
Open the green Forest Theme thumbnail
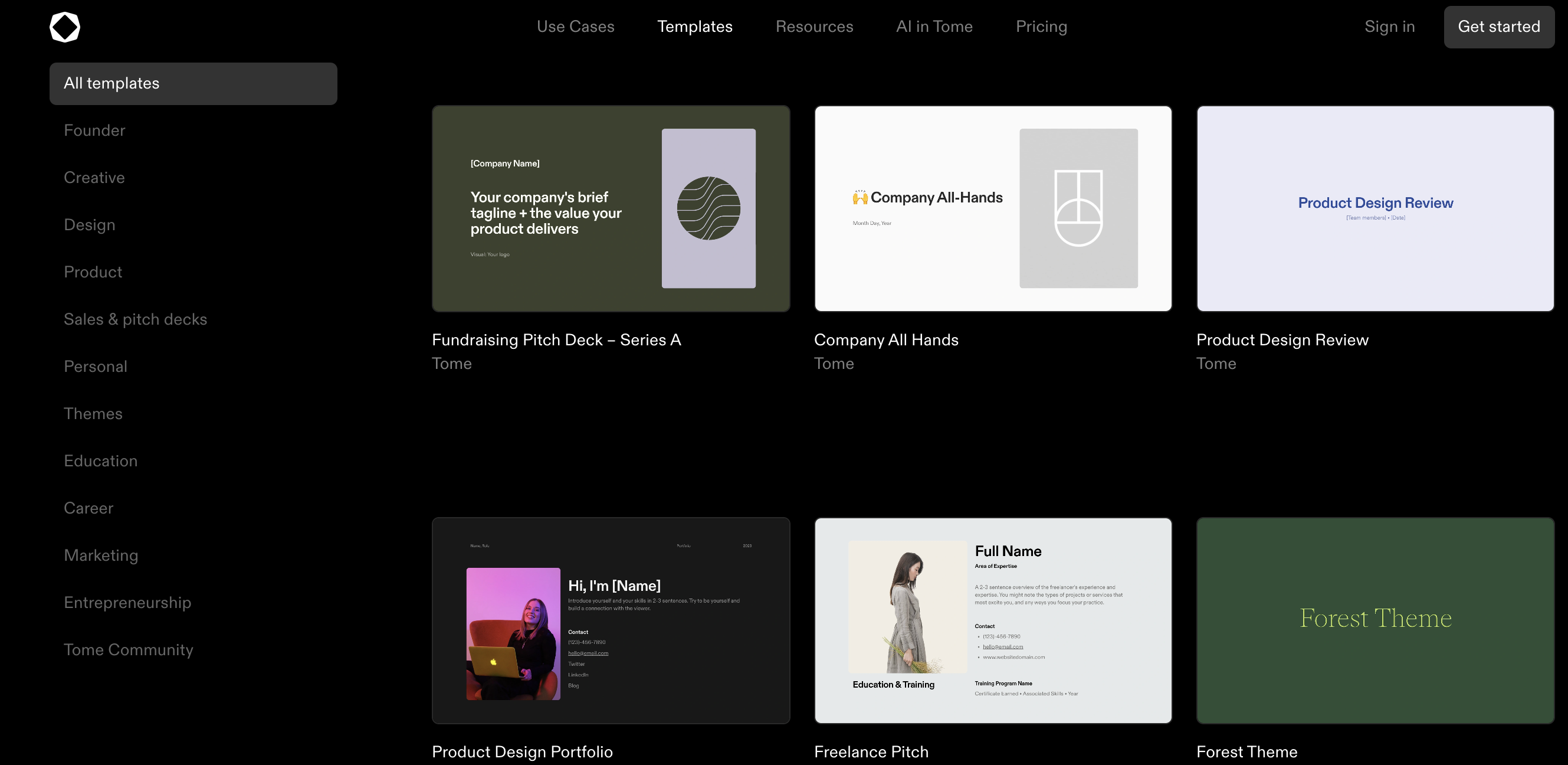[x=1375, y=620]
